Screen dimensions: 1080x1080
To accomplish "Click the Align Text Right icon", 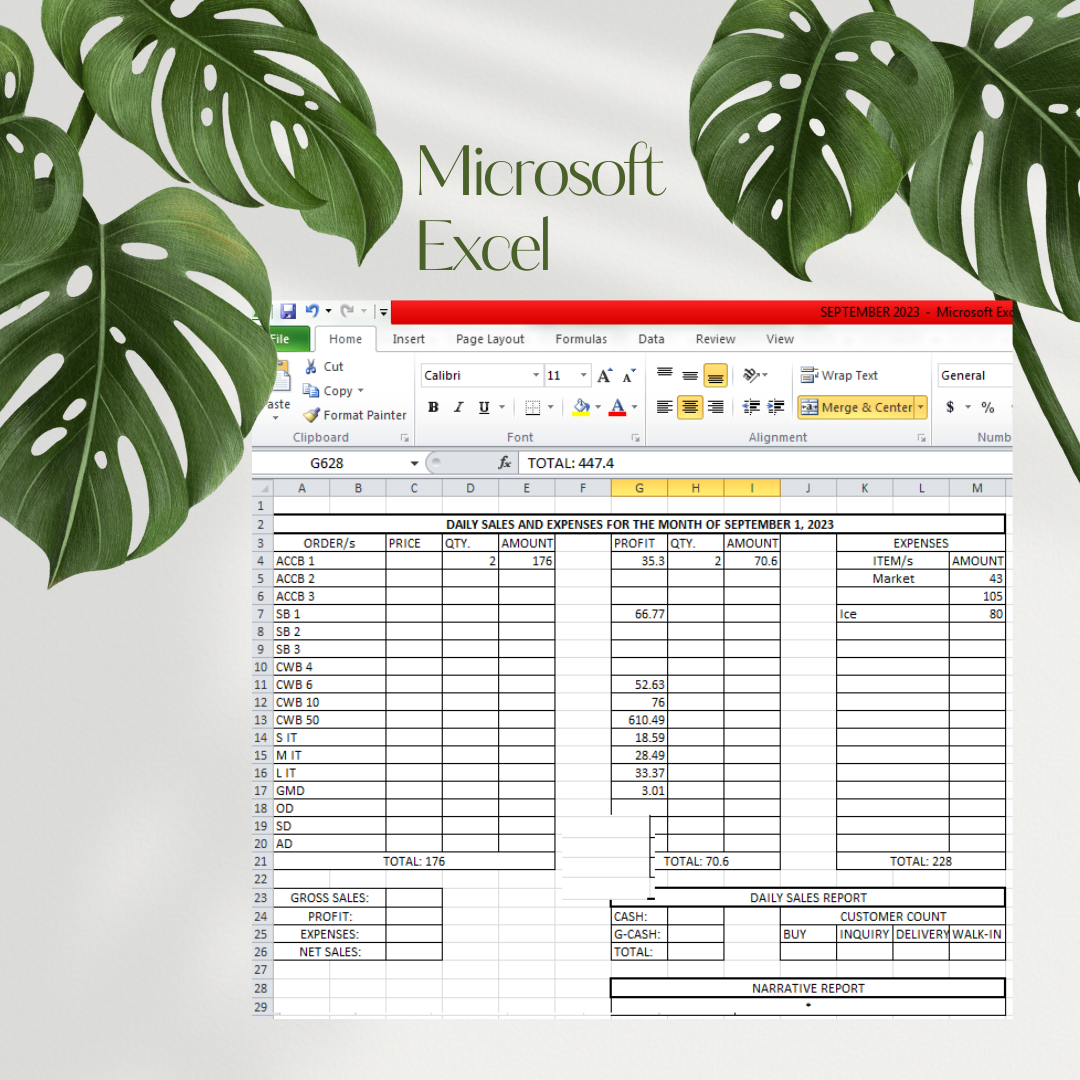I will (x=716, y=407).
